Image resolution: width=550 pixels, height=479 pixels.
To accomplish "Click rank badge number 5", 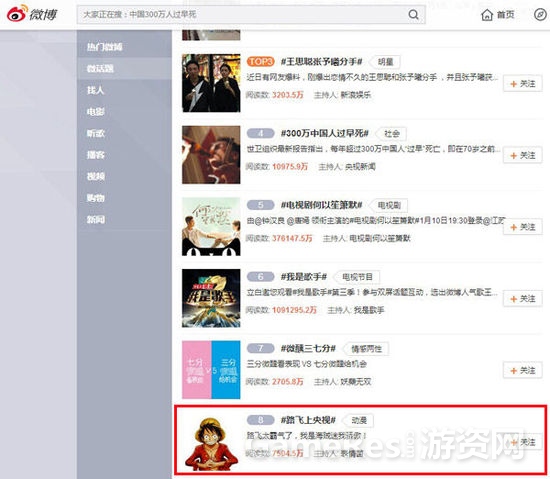I will pos(261,205).
